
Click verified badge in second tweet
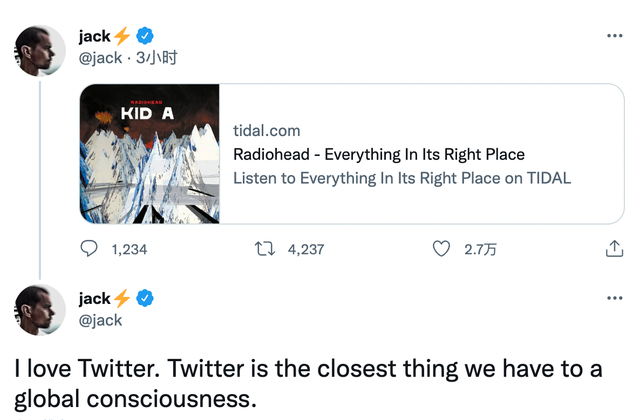pyautogui.click(x=146, y=299)
